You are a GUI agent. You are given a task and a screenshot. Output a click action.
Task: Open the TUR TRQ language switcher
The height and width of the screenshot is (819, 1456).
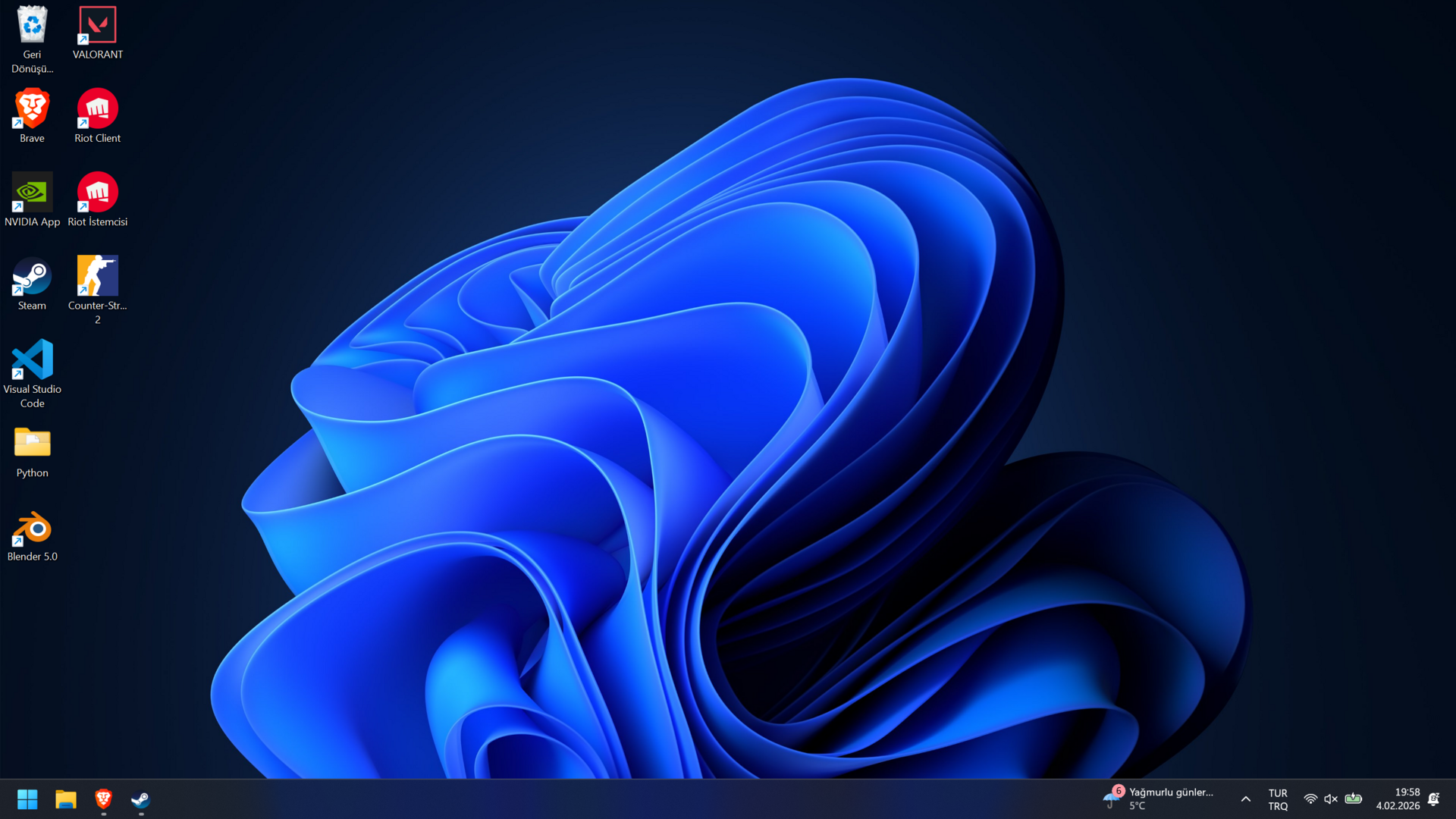(x=1278, y=799)
